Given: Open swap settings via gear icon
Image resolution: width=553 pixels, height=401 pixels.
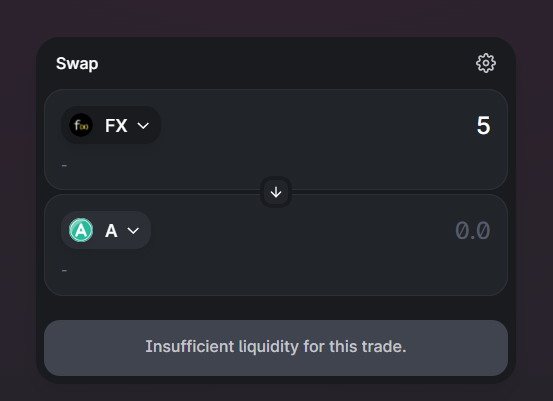Looking at the screenshot, I should 486,63.
